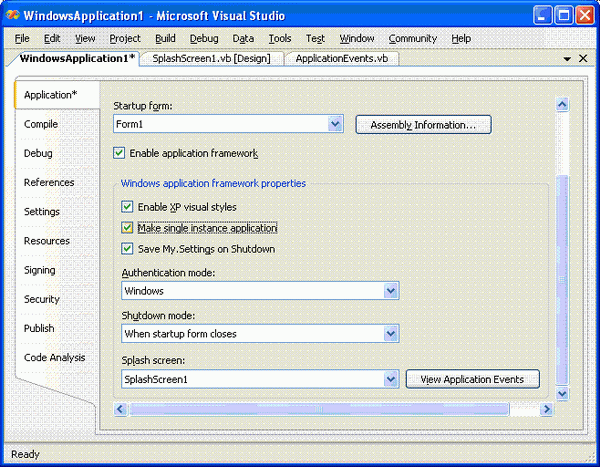Click the vertical scrollbar down arrow
The height and width of the screenshot is (467, 600).
(562, 393)
